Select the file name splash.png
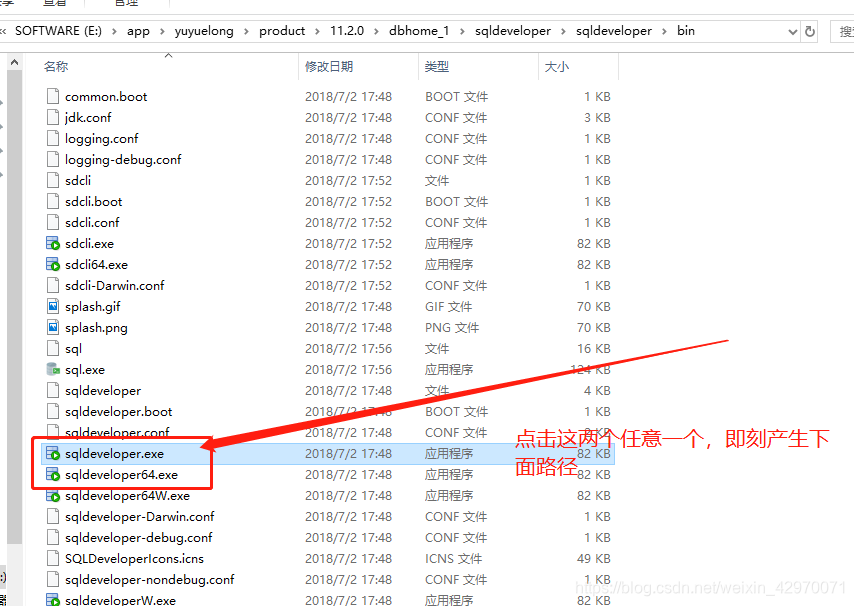The width and height of the screenshot is (854, 606). pyautogui.click(x=96, y=328)
